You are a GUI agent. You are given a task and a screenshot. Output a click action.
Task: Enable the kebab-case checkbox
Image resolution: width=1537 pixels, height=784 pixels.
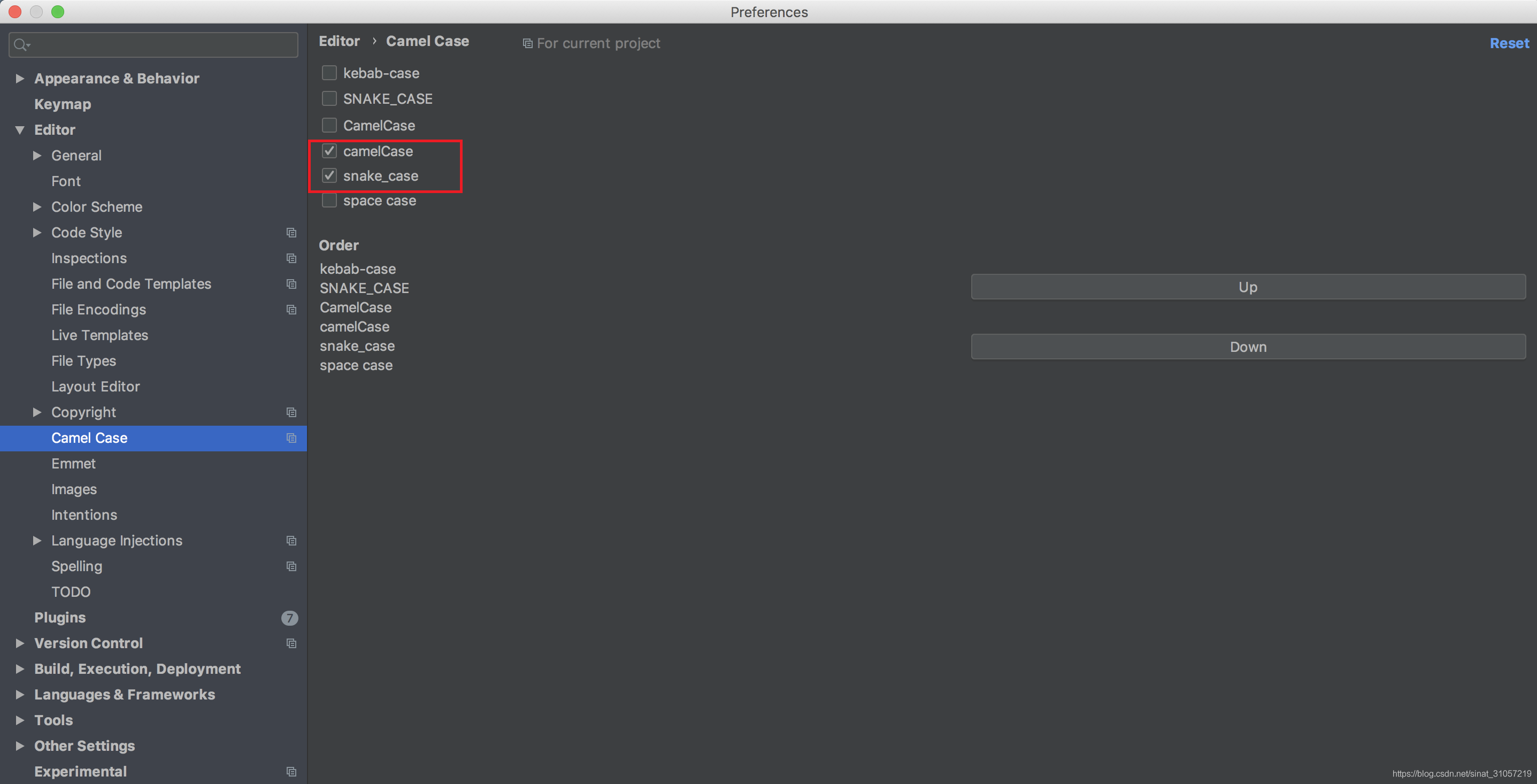[x=329, y=72]
